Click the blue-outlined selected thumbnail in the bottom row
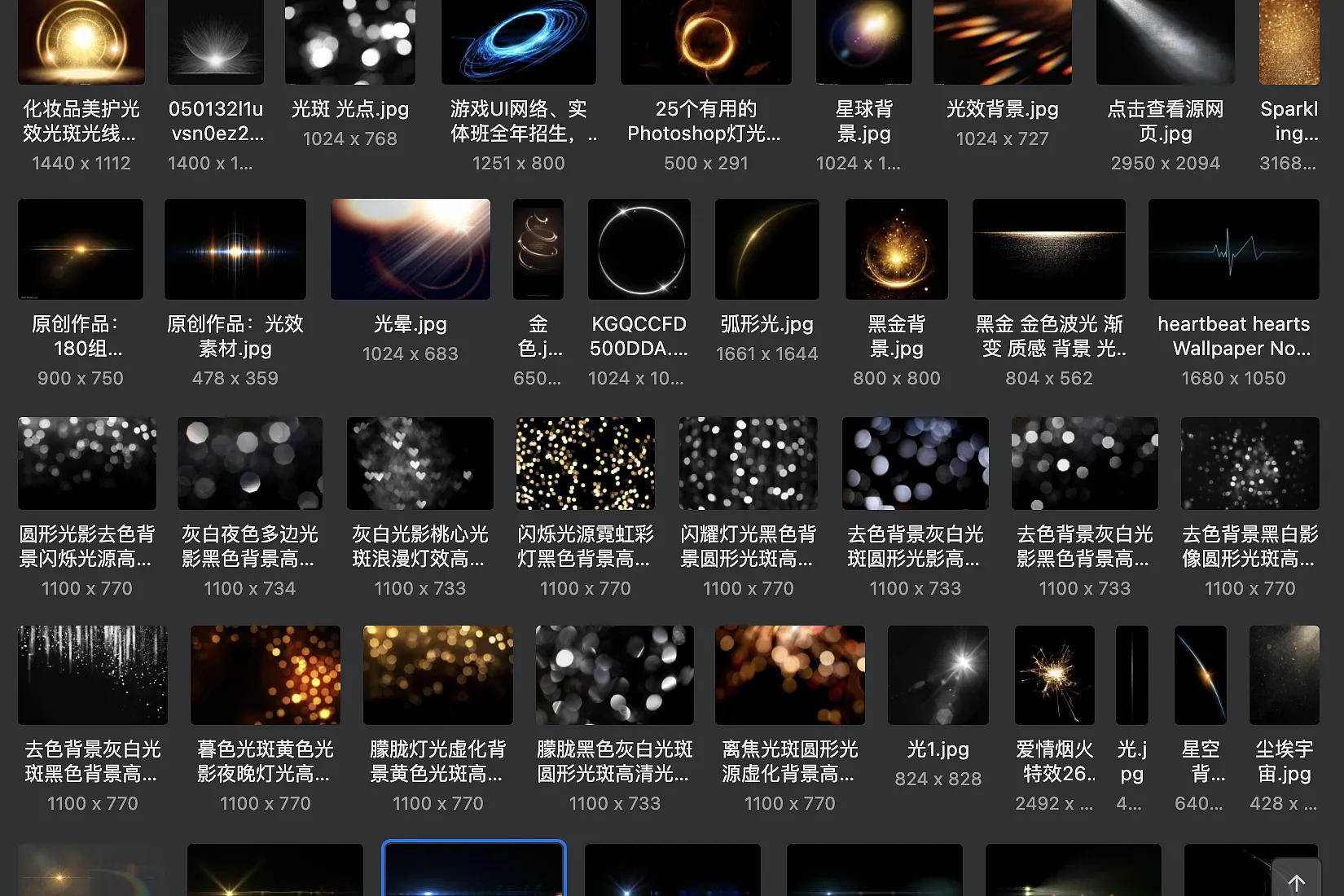Image resolution: width=1344 pixels, height=896 pixels. [474, 869]
